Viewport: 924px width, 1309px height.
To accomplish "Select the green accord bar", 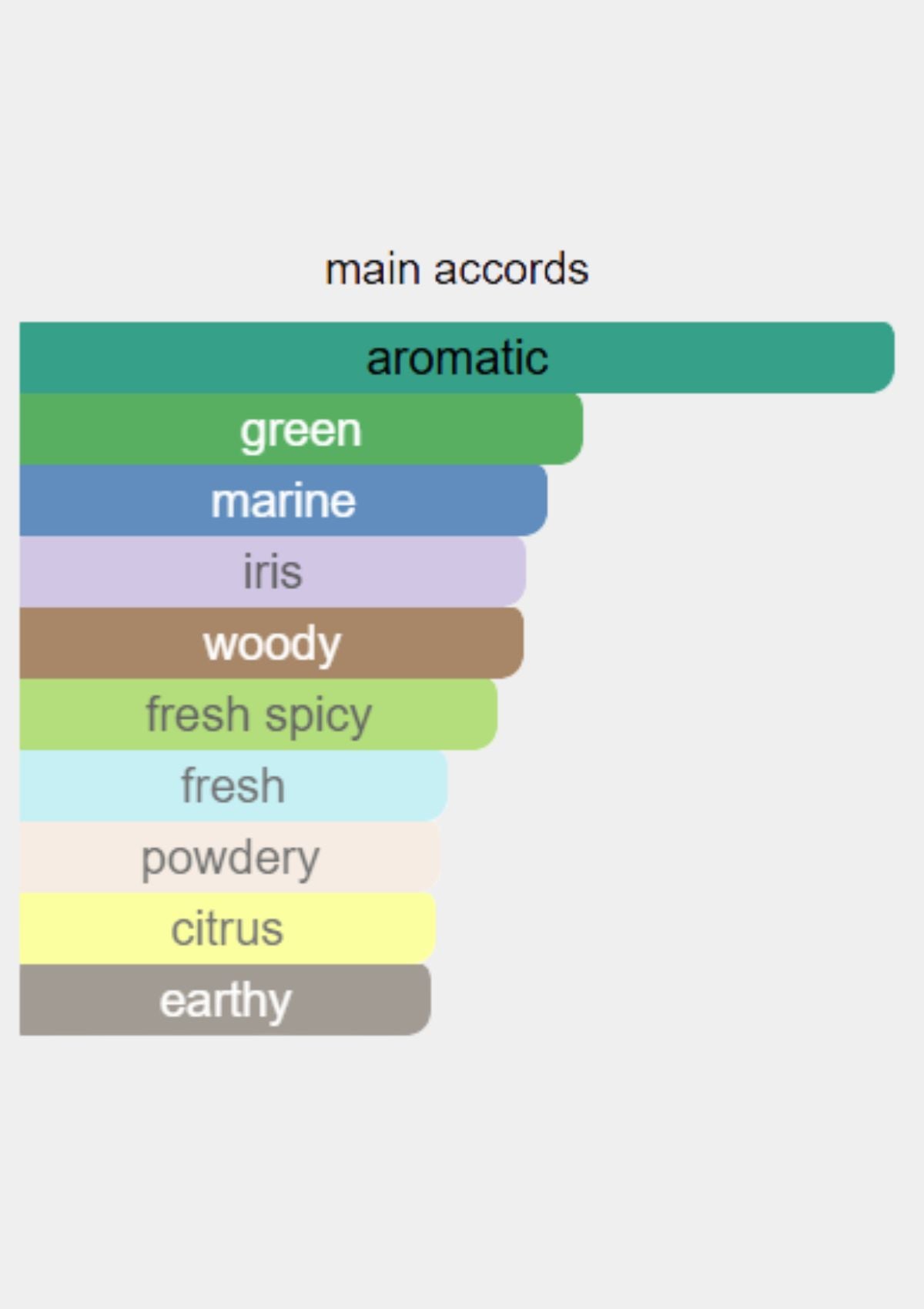I will (x=301, y=429).
